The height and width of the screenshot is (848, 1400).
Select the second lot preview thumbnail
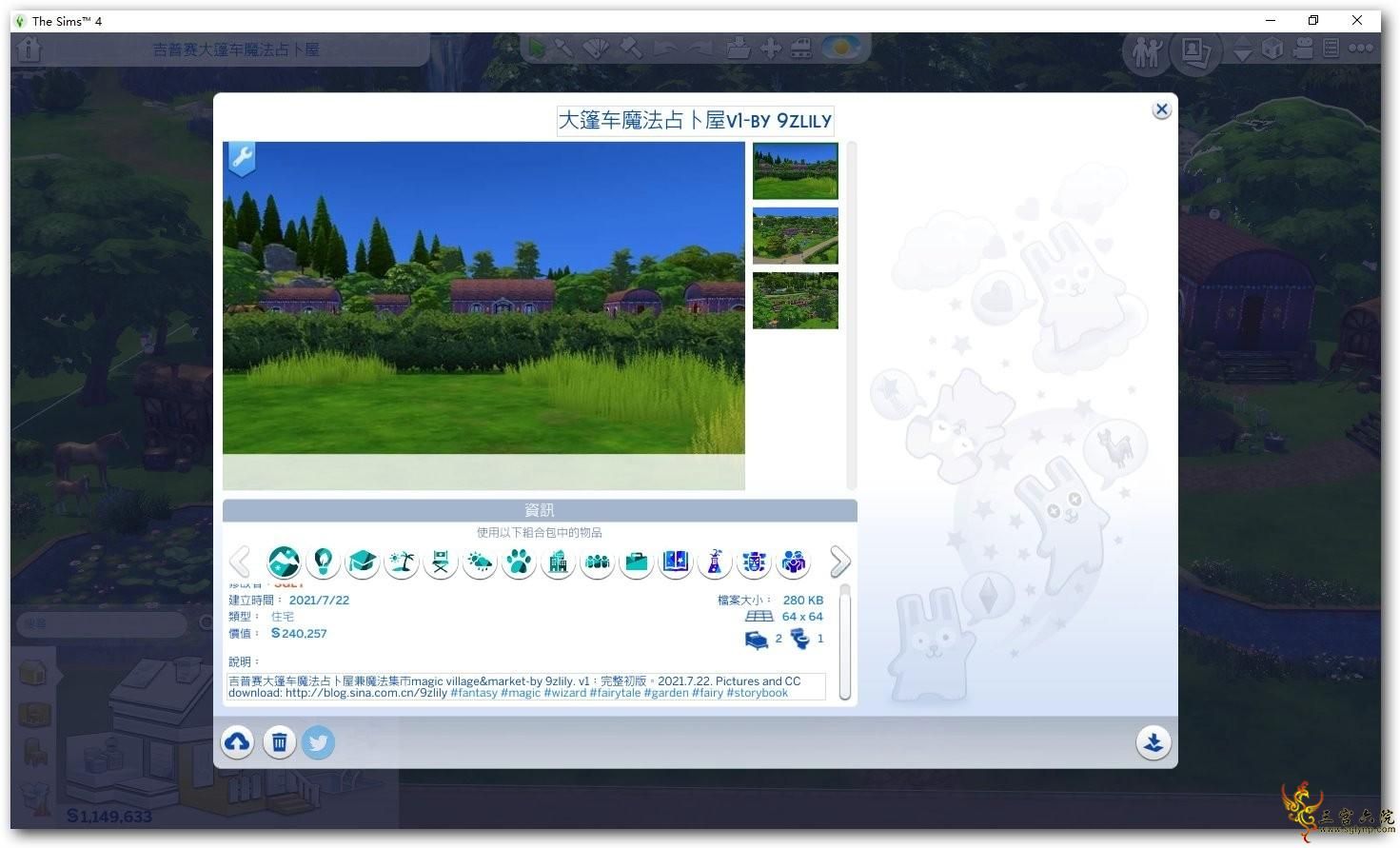(796, 236)
